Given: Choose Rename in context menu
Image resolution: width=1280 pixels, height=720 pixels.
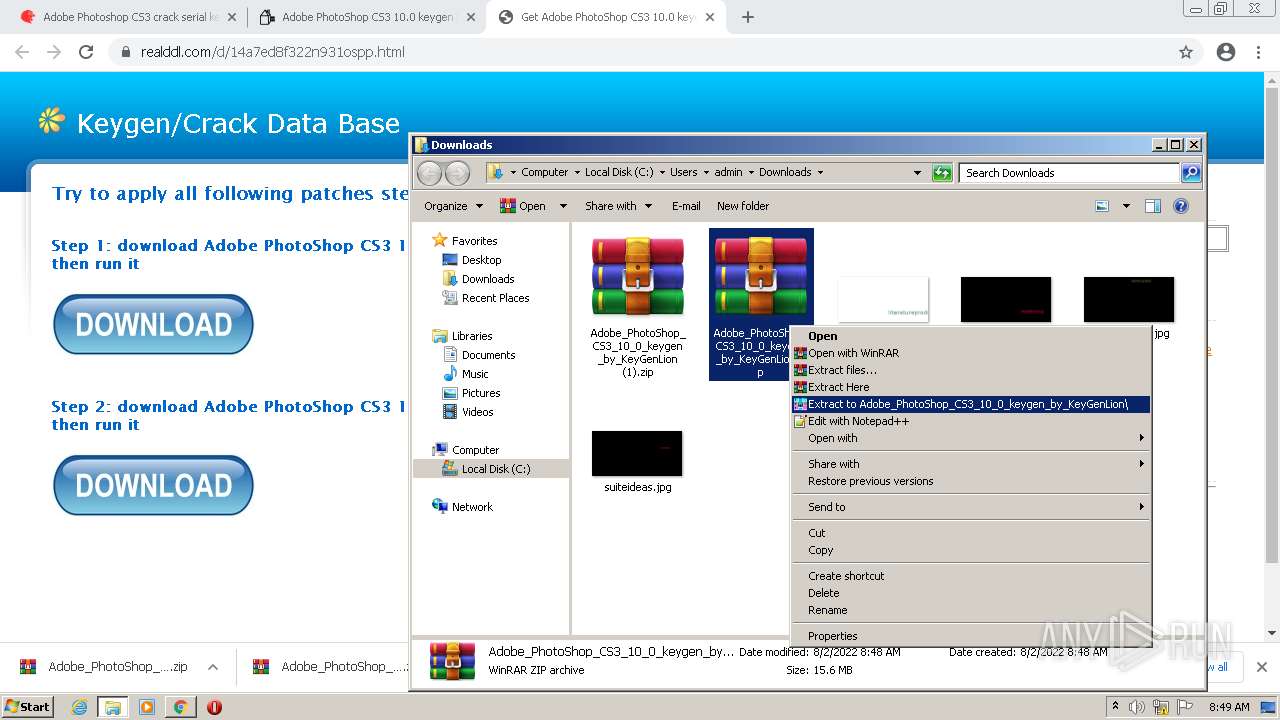Looking at the screenshot, I should pyautogui.click(x=970, y=610).
